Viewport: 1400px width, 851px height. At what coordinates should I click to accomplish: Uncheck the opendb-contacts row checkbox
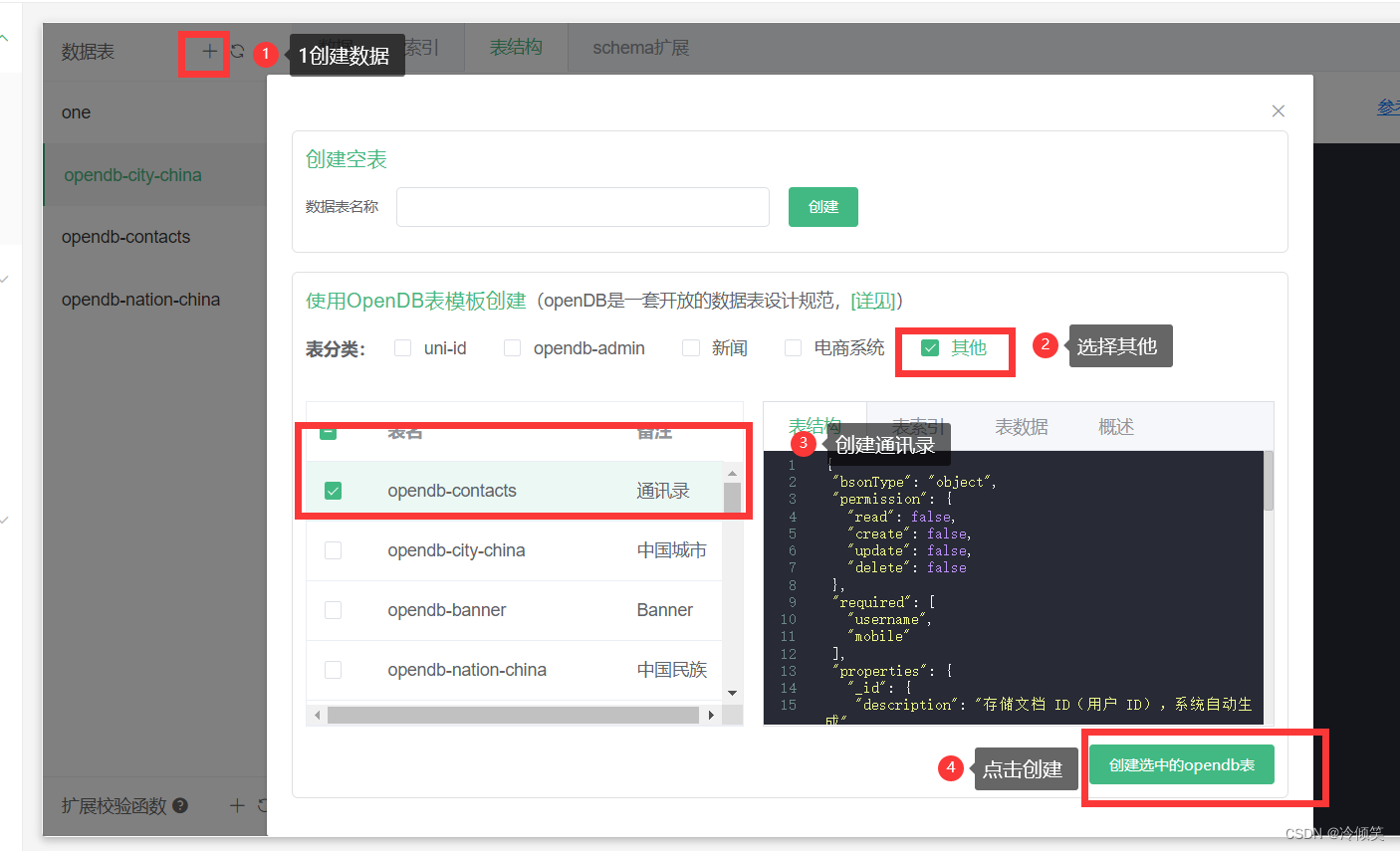pyautogui.click(x=334, y=491)
